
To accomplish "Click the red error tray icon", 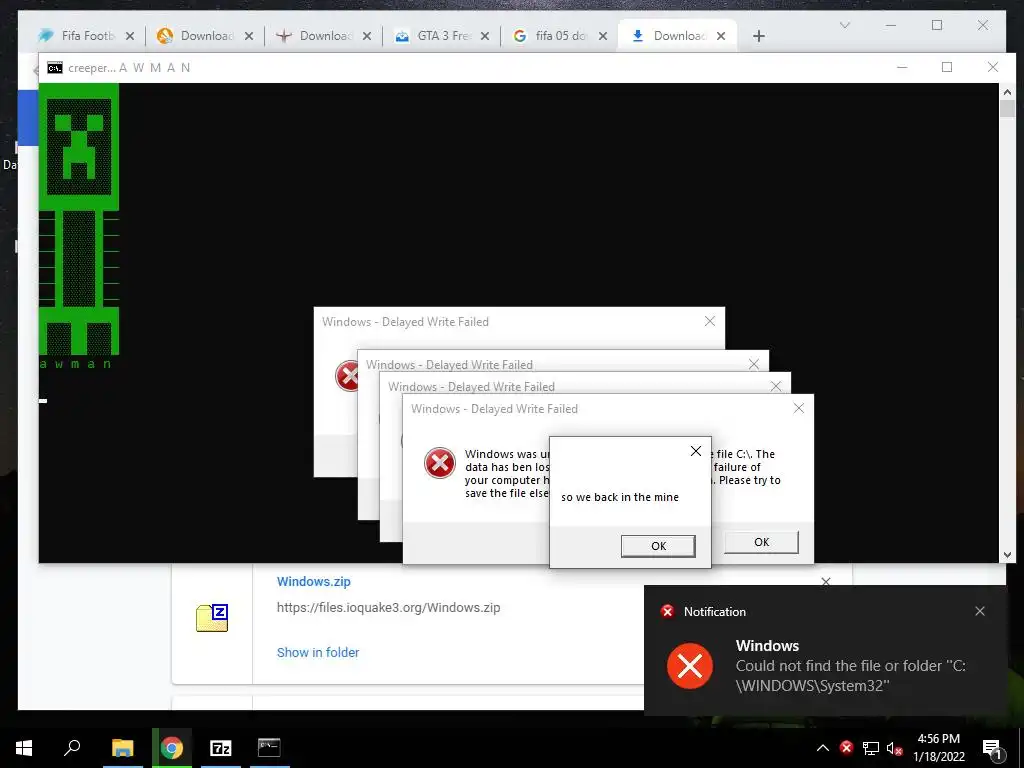I will 846,748.
